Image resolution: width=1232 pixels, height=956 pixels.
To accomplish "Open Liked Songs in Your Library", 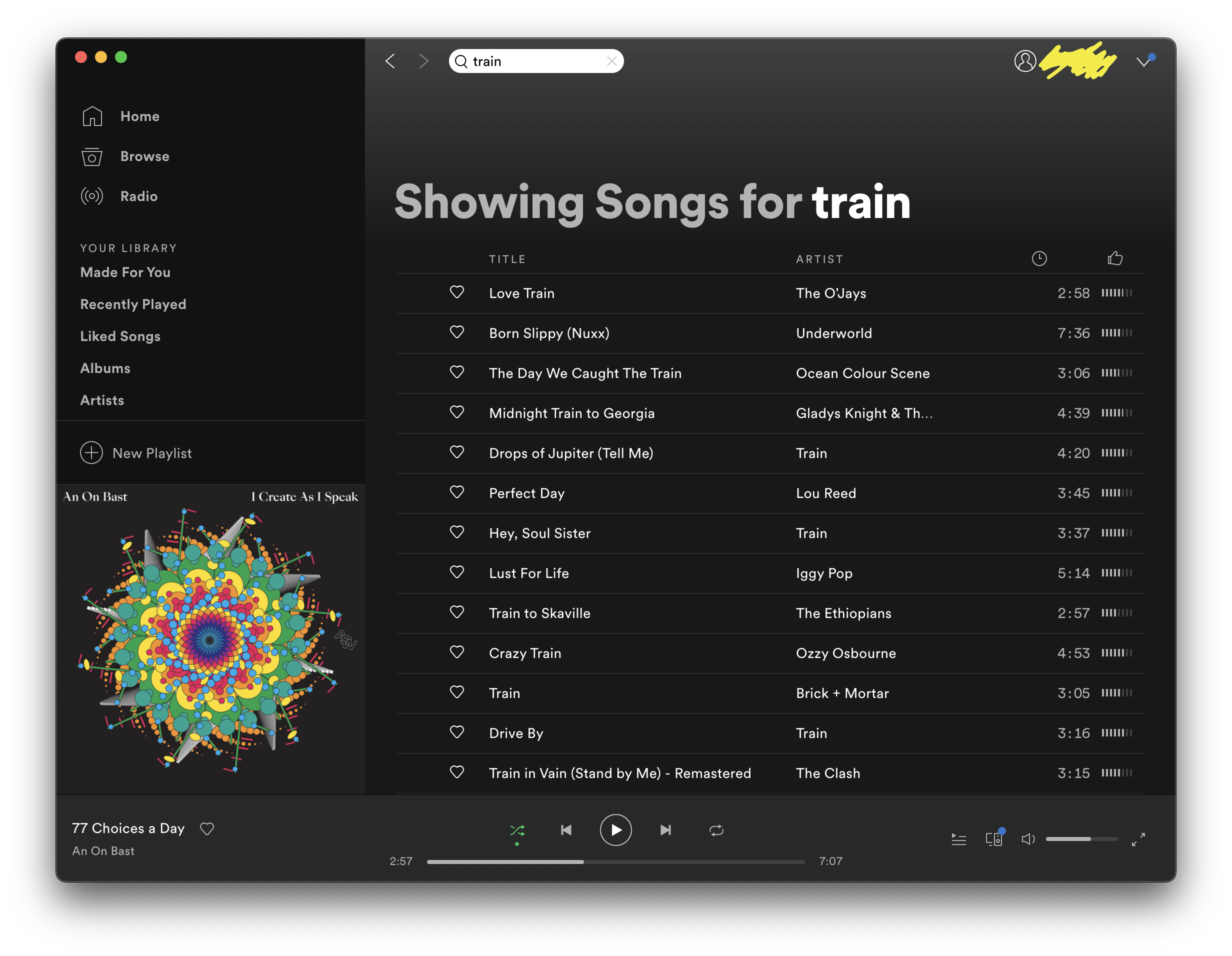I will coord(120,335).
